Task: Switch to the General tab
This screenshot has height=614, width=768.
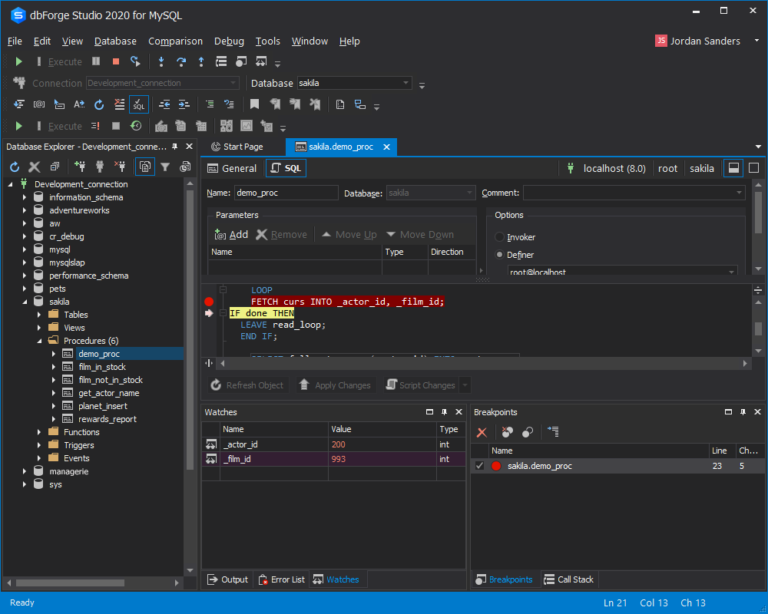Action: 232,168
